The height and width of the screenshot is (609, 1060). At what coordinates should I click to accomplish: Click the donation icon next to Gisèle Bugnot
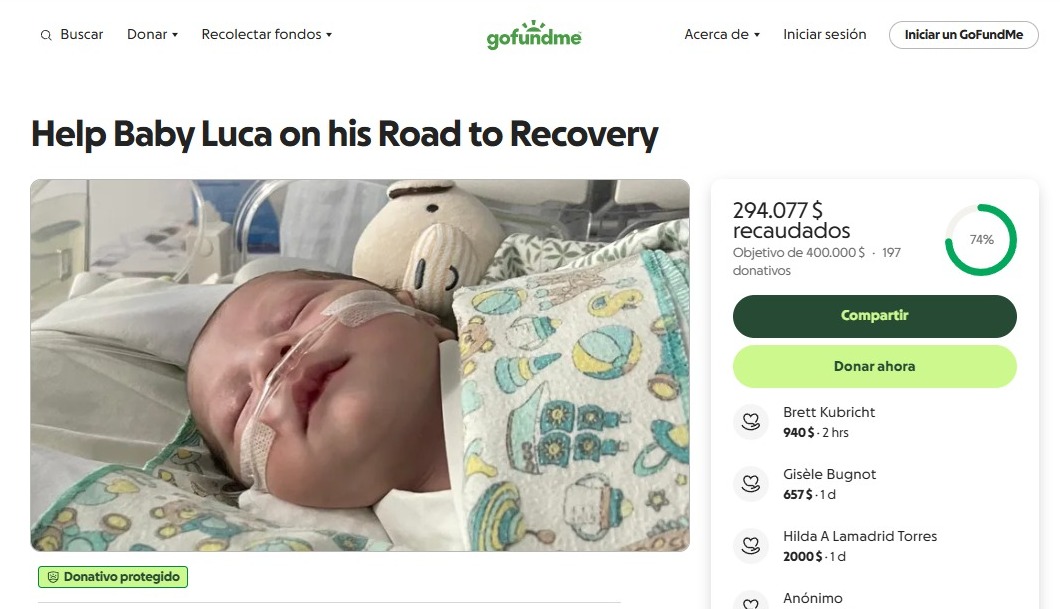click(751, 484)
